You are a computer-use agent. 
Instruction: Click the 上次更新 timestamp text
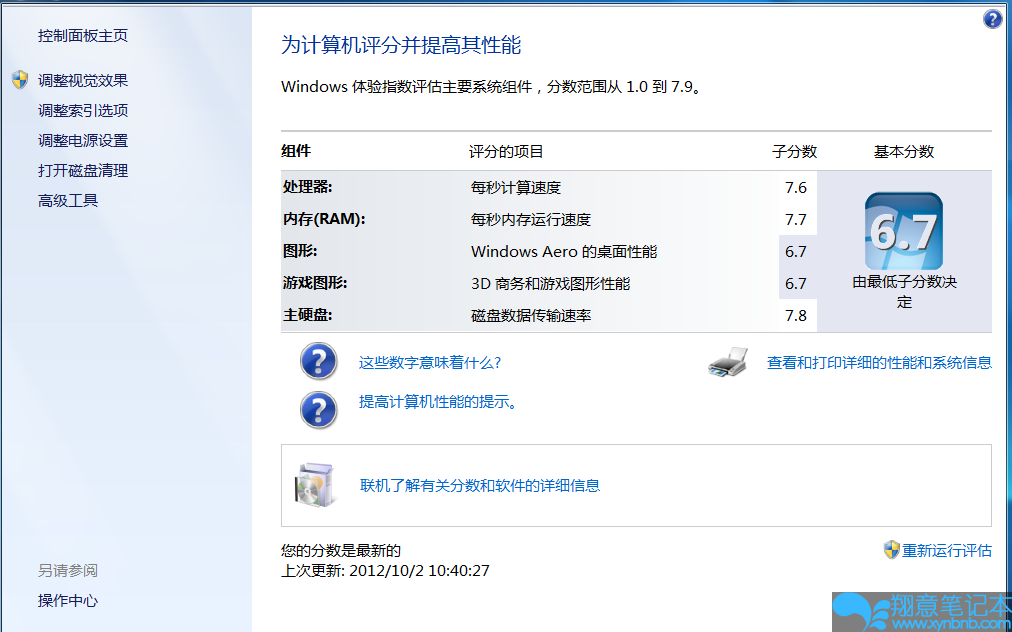tap(385, 571)
